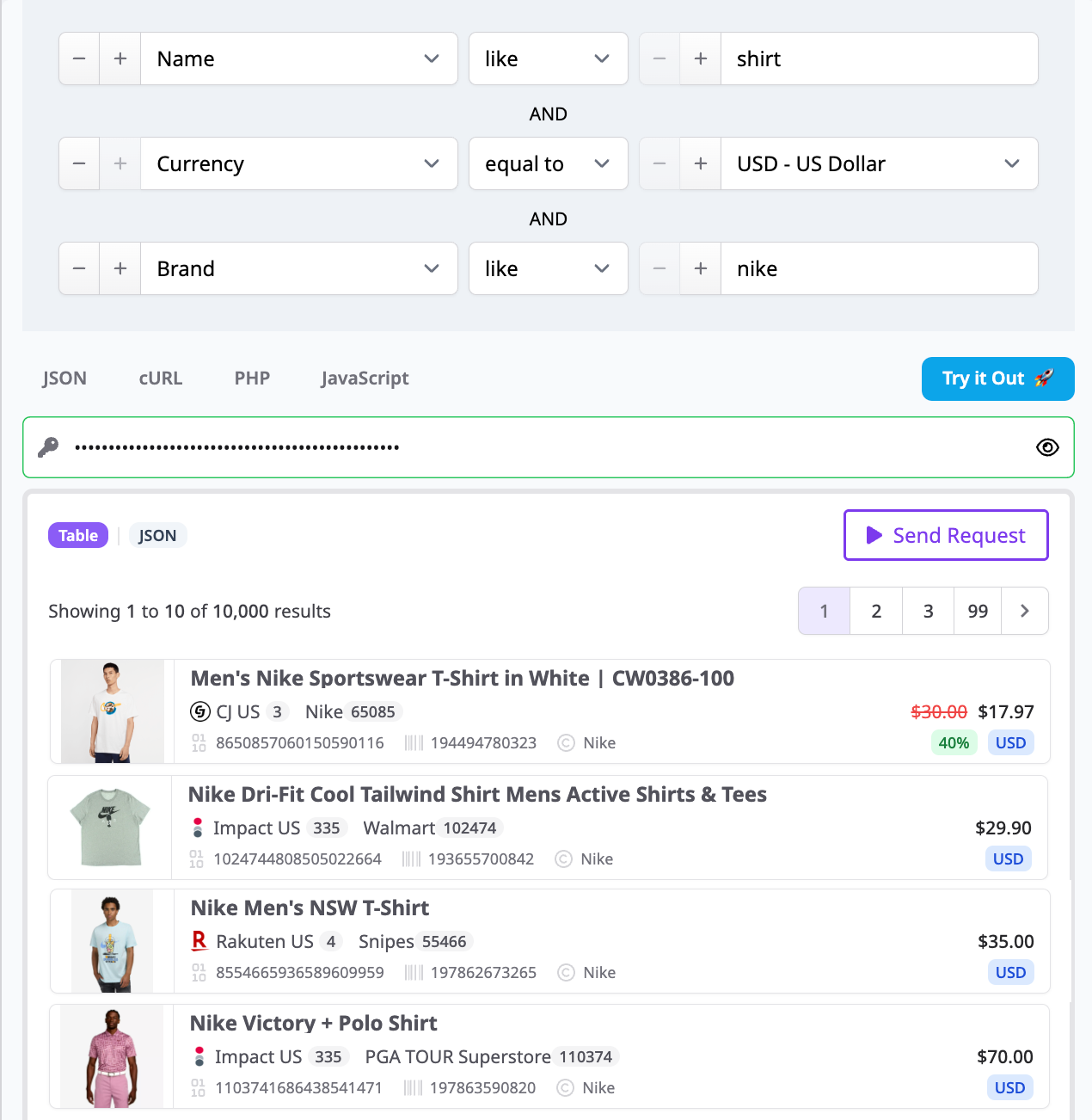Viewport: 1092px width, 1120px height.
Task: Select the cURL code tab
Action: tap(161, 378)
